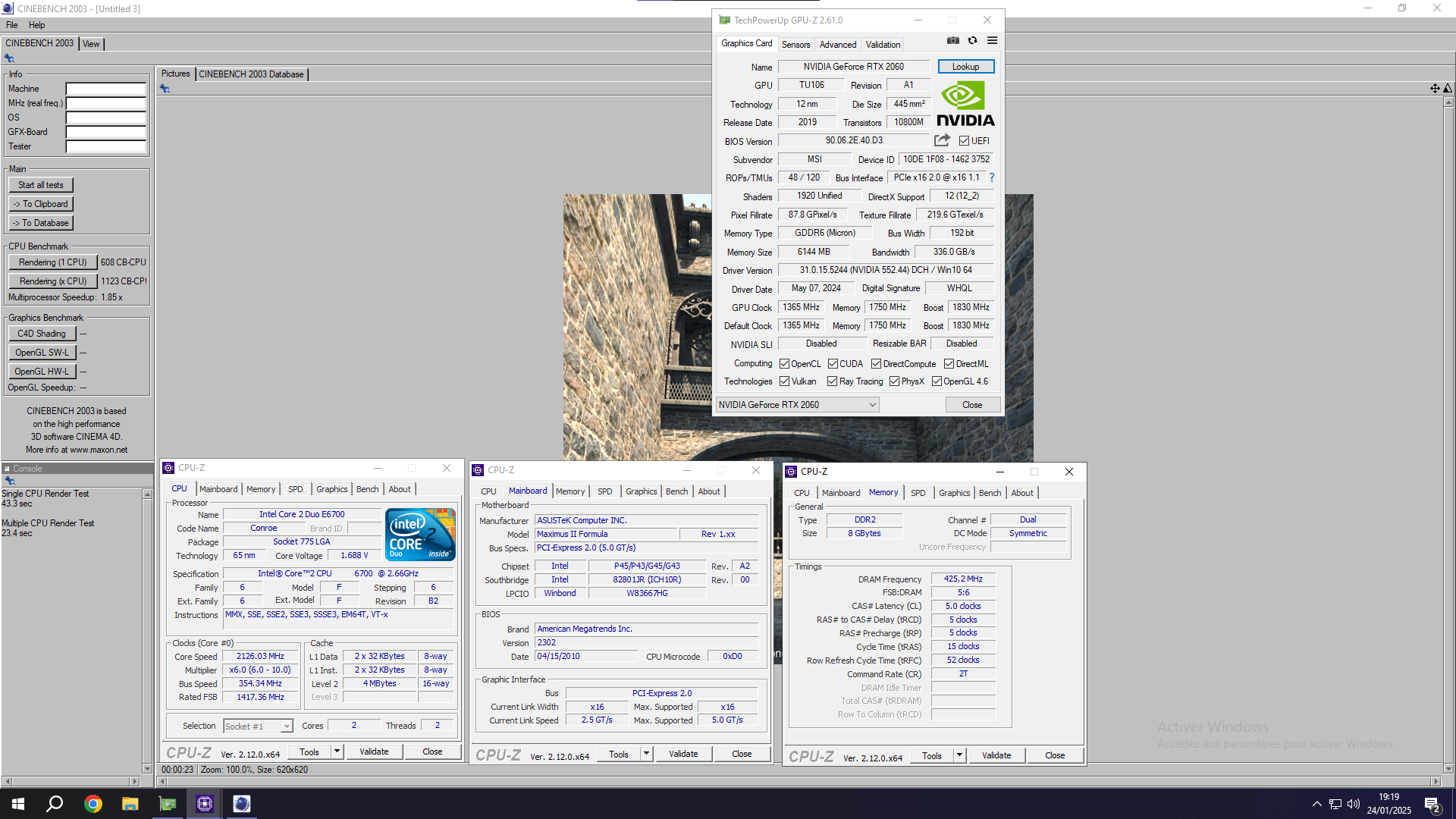Toggle the Vulkan checkbox

pyautogui.click(x=784, y=381)
